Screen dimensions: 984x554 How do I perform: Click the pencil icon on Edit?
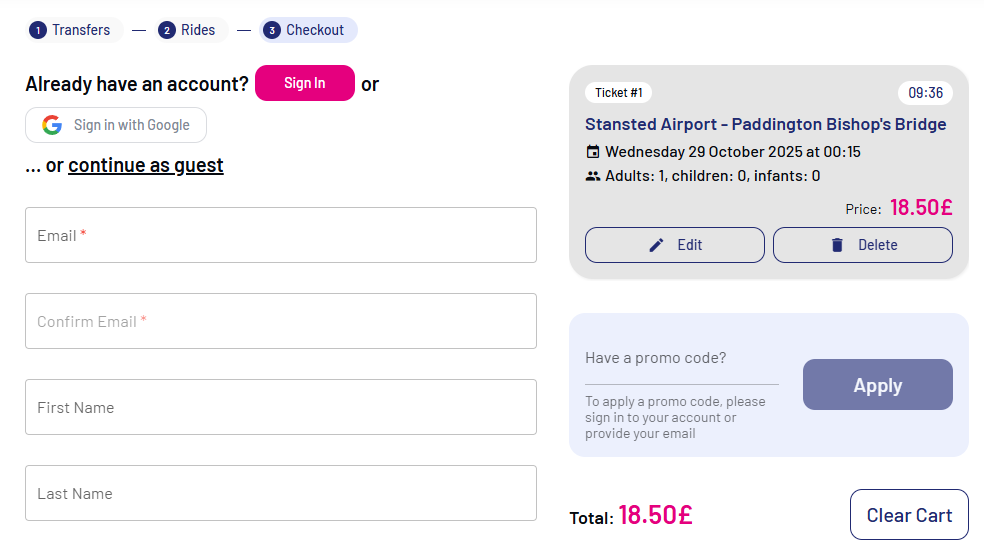pos(656,245)
